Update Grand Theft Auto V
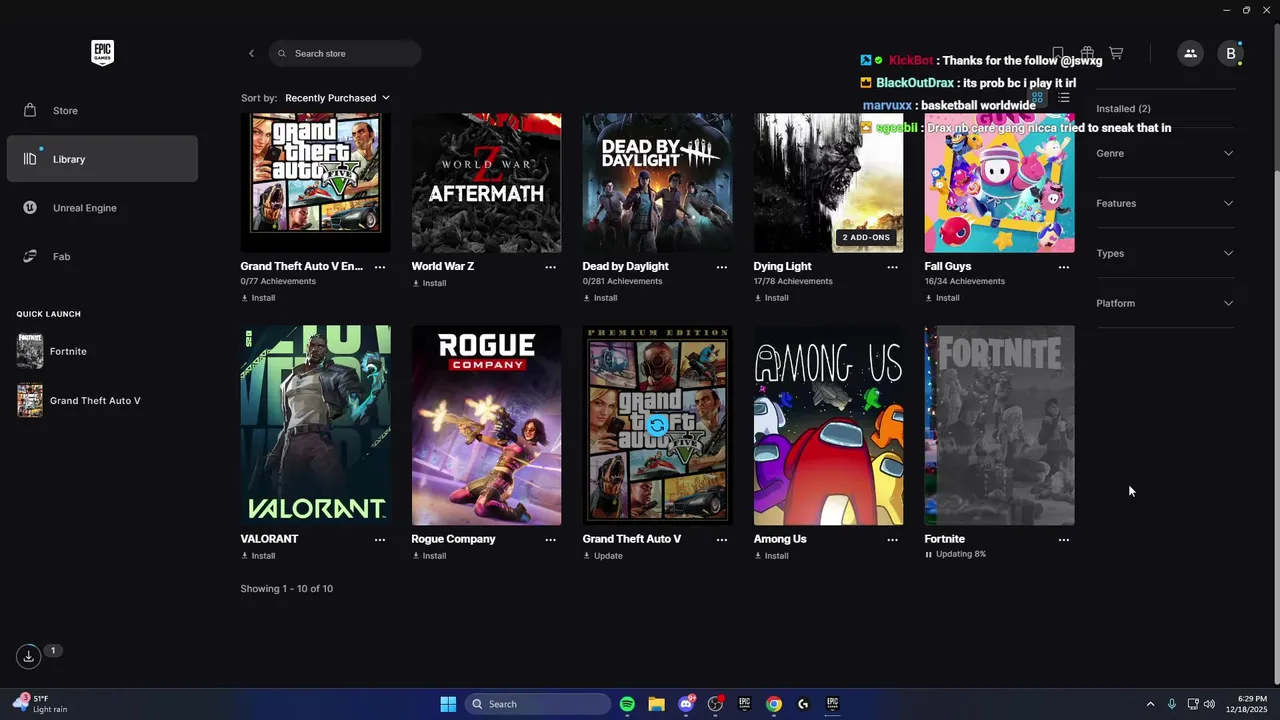Image resolution: width=1280 pixels, height=720 pixels. tap(603, 556)
